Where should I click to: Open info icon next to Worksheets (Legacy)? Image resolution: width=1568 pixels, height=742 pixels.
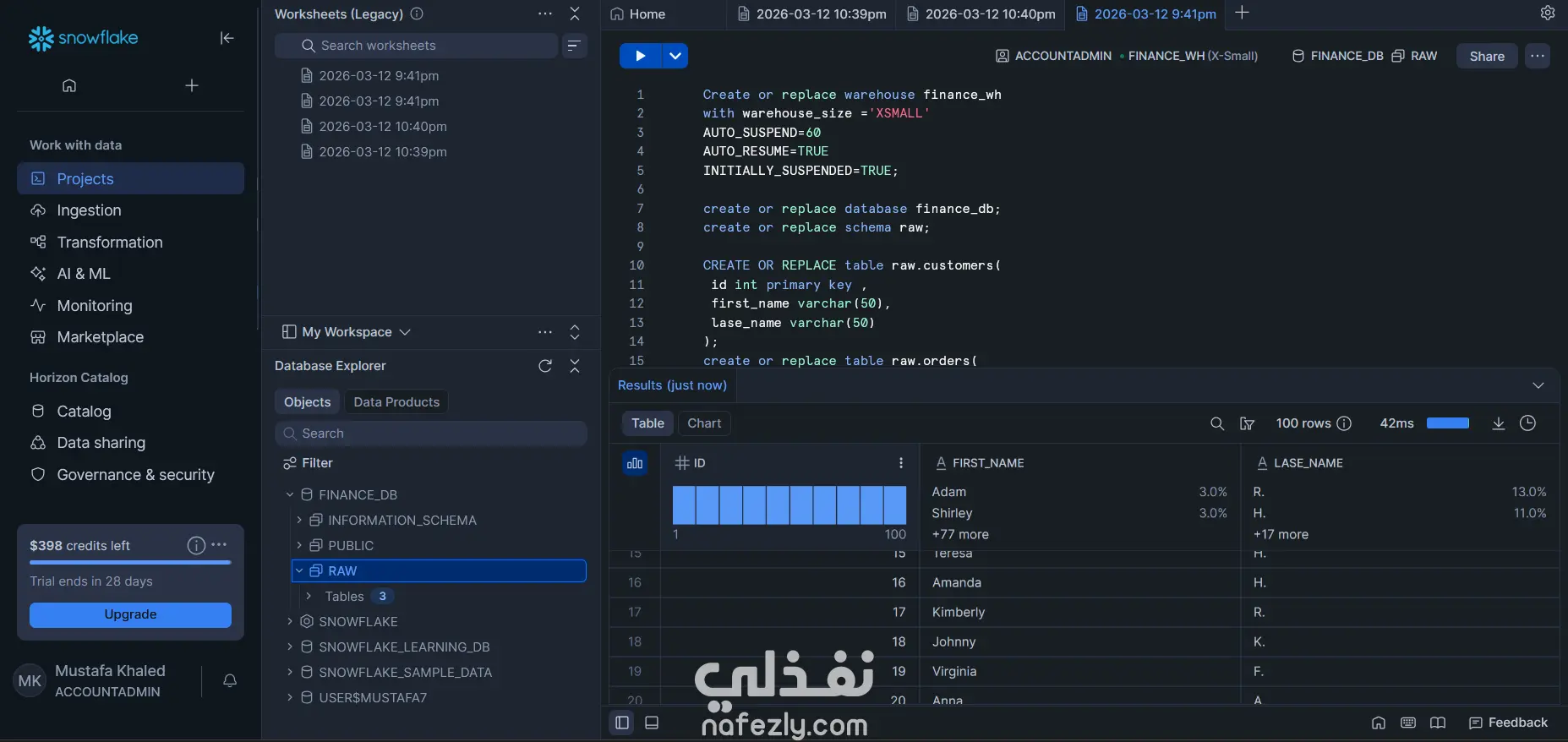pos(417,14)
